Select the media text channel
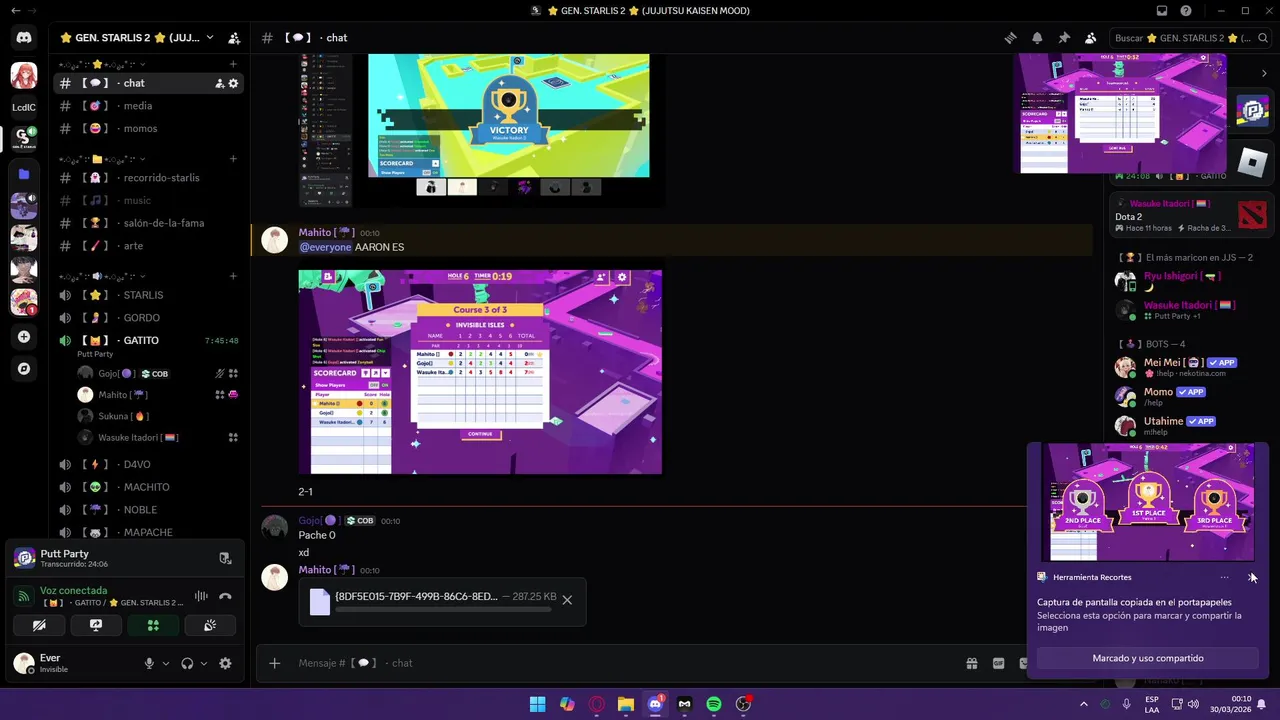Image resolution: width=1280 pixels, height=720 pixels. tap(147, 106)
